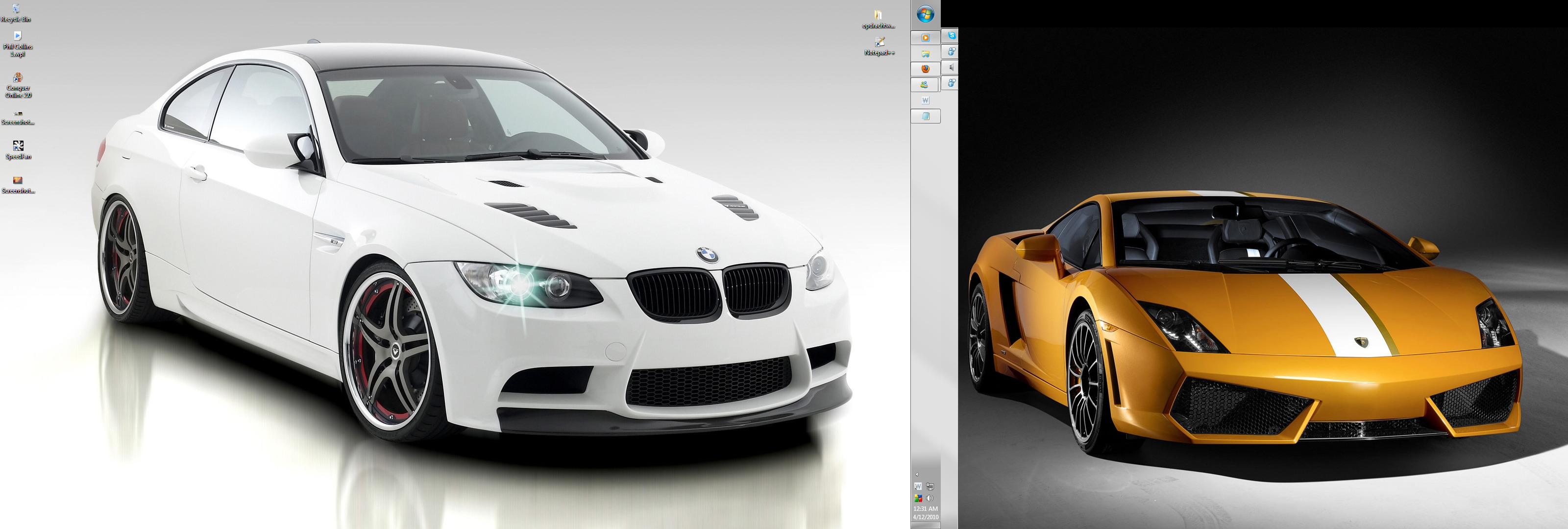Open the Notepad taskbar button
Image resolution: width=1568 pixels, height=529 pixels.
[925, 116]
